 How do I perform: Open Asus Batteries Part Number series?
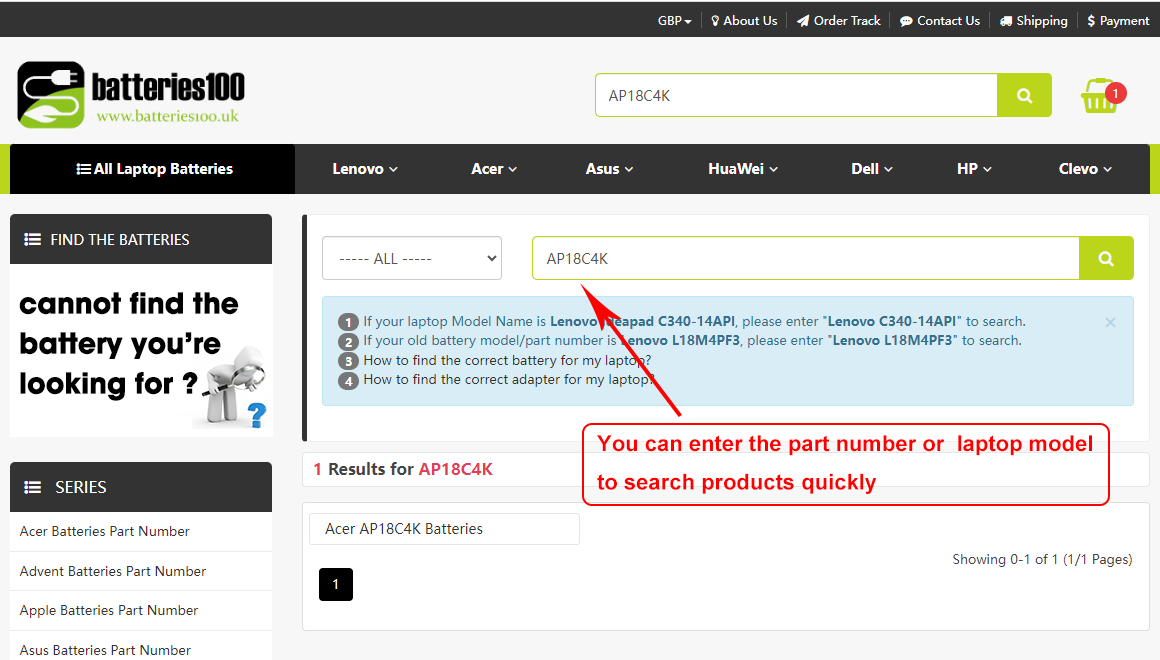(x=105, y=650)
